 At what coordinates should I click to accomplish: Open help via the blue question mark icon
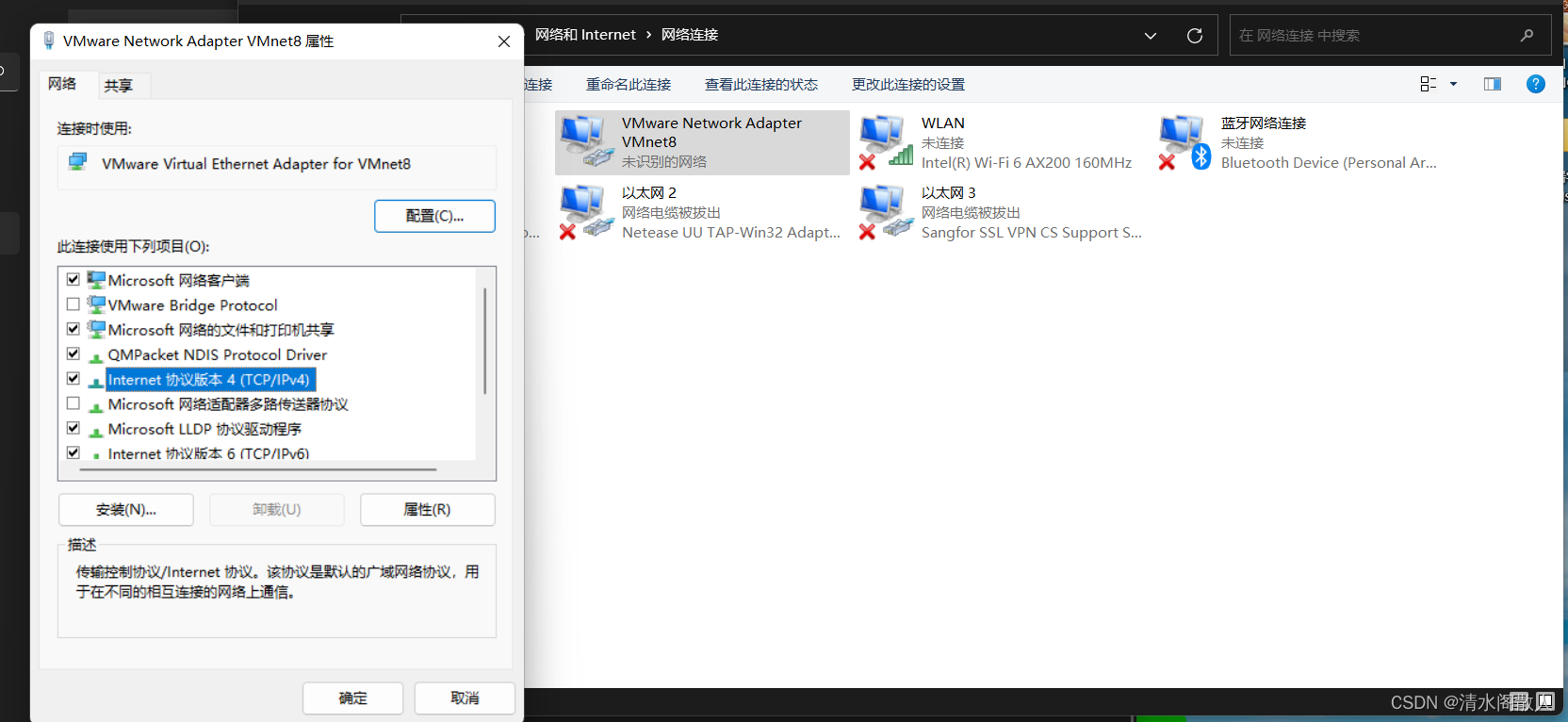click(x=1536, y=84)
